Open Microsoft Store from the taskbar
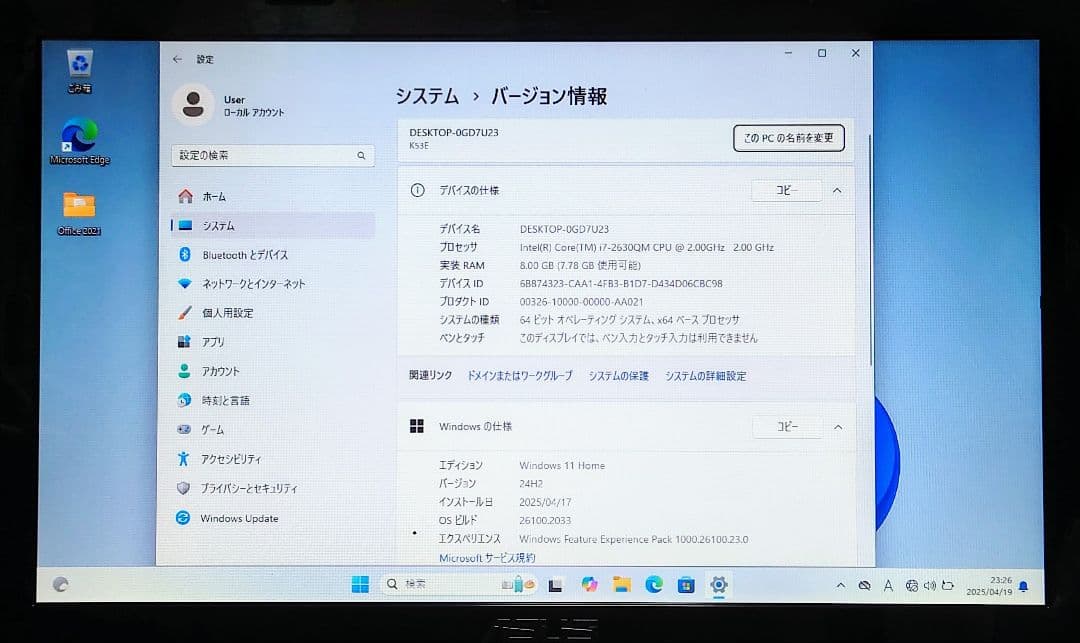The width and height of the screenshot is (1080, 643). tap(686, 585)
